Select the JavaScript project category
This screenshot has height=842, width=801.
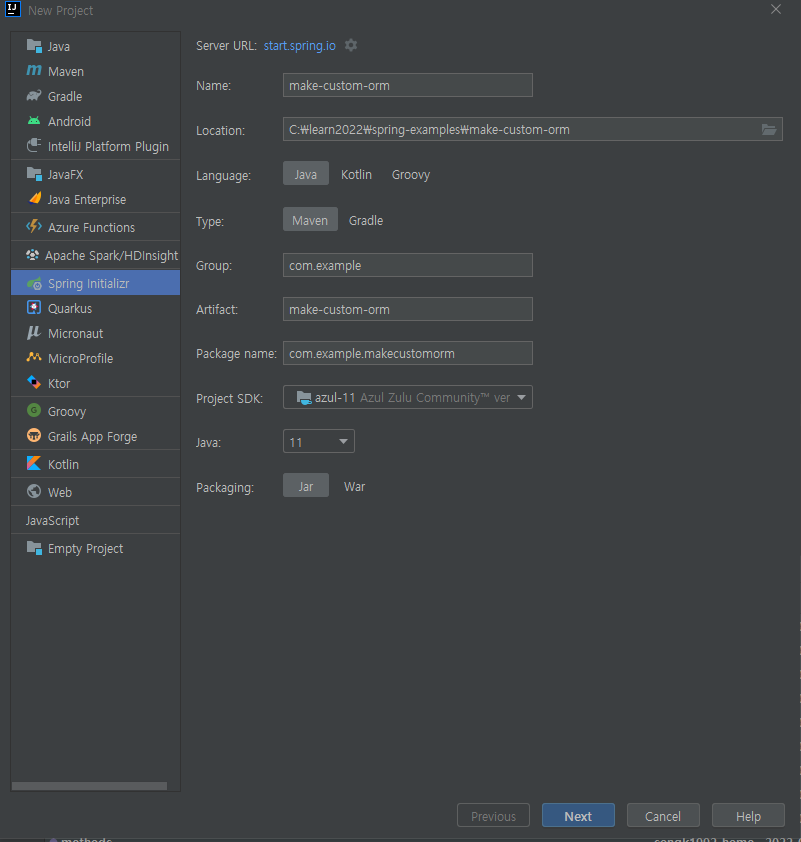(x=53, y=520)
